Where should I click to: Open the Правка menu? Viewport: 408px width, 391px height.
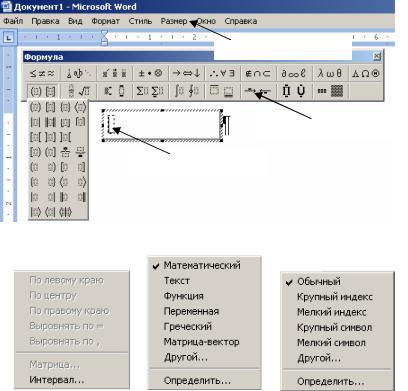(x=45, y=21)
